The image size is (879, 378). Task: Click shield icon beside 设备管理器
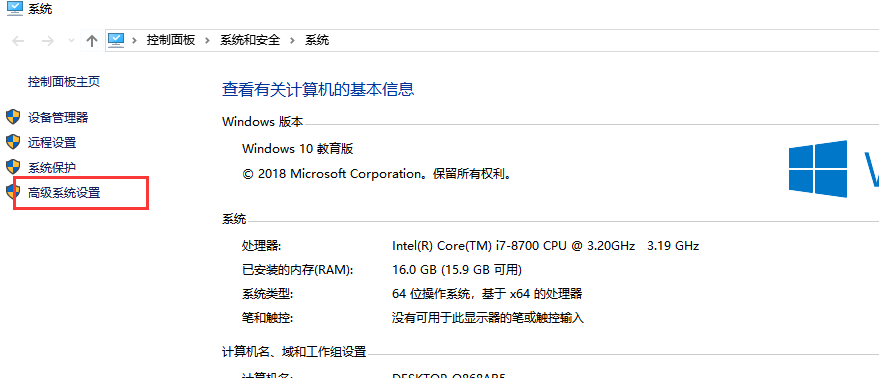[x=13, y=117]
